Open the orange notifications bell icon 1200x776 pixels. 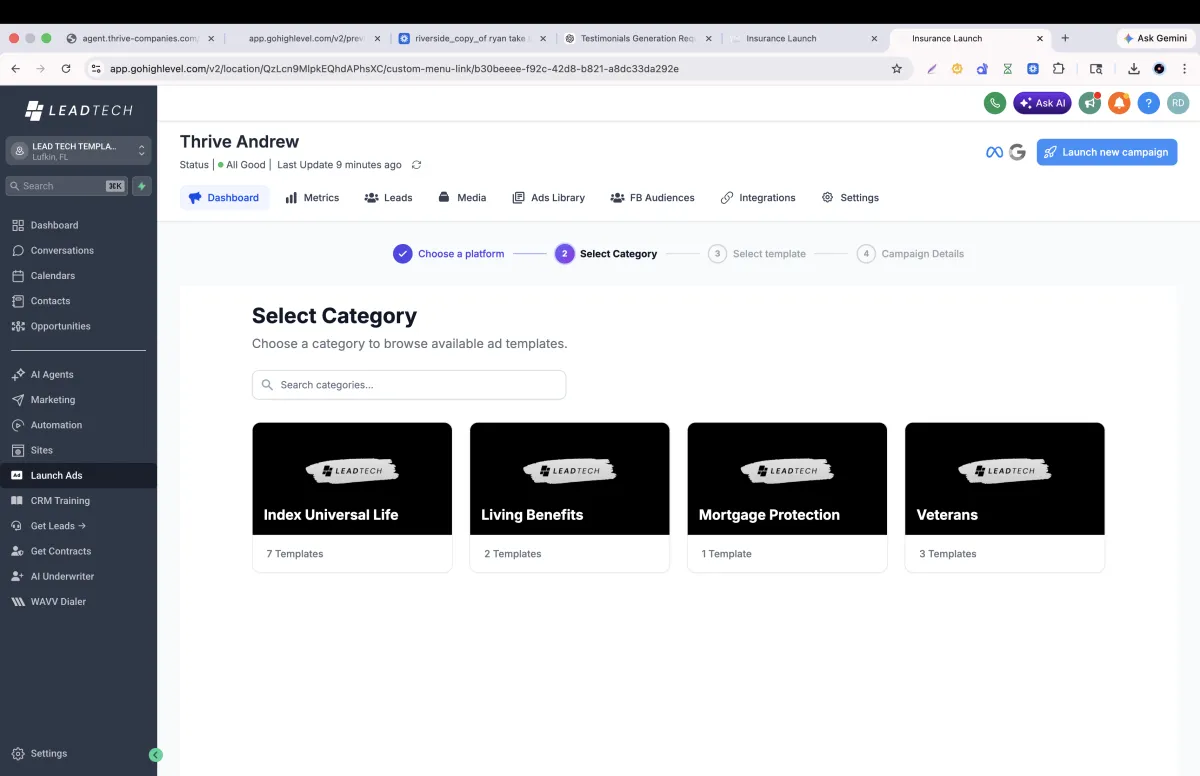coord(1119,103)
